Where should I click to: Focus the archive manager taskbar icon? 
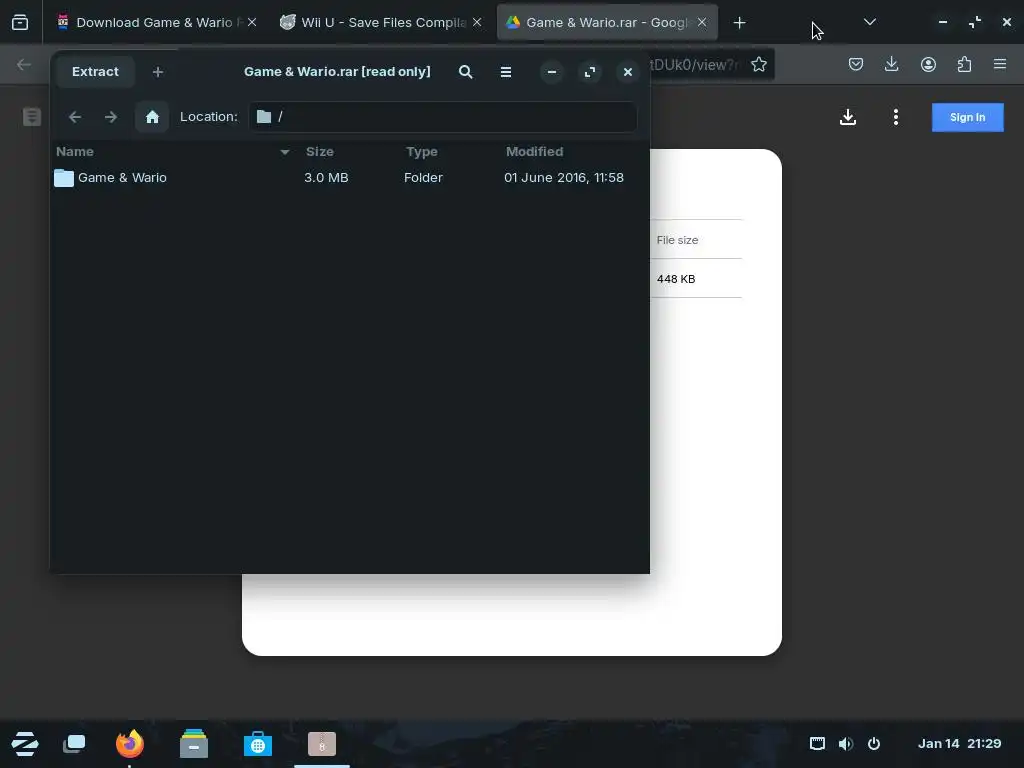[322, 744]
